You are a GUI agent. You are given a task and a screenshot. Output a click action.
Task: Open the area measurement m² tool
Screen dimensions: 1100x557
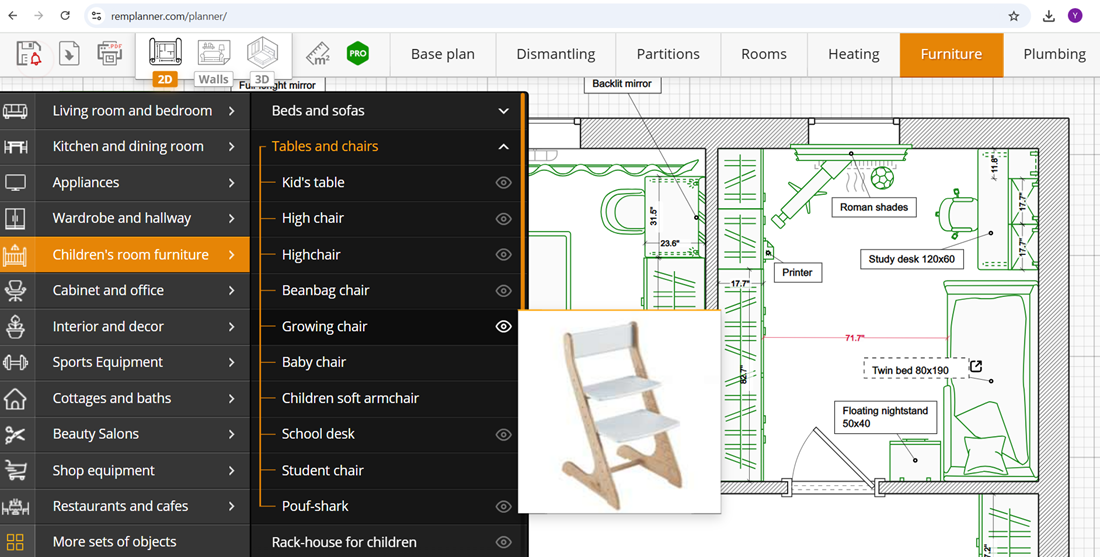(318, 53)
